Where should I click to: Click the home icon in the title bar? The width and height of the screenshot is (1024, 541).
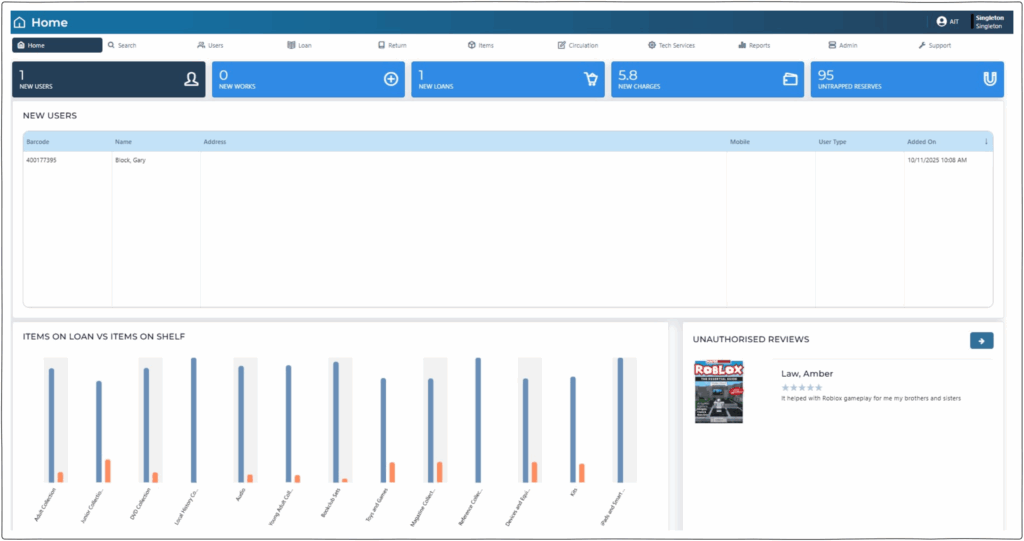20,22
